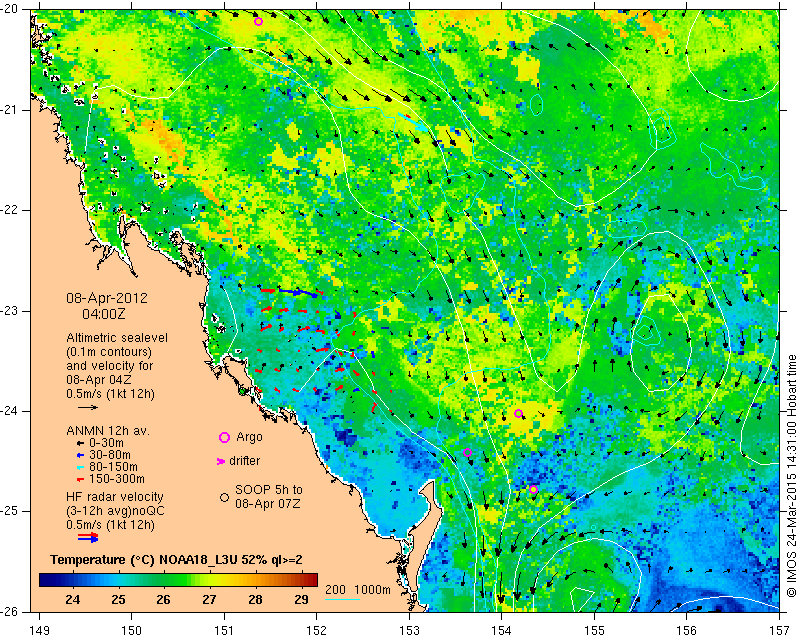Screen dimensions: 800x640
Task: Click the '1000m' depth contour label
Action: [372, 590]
